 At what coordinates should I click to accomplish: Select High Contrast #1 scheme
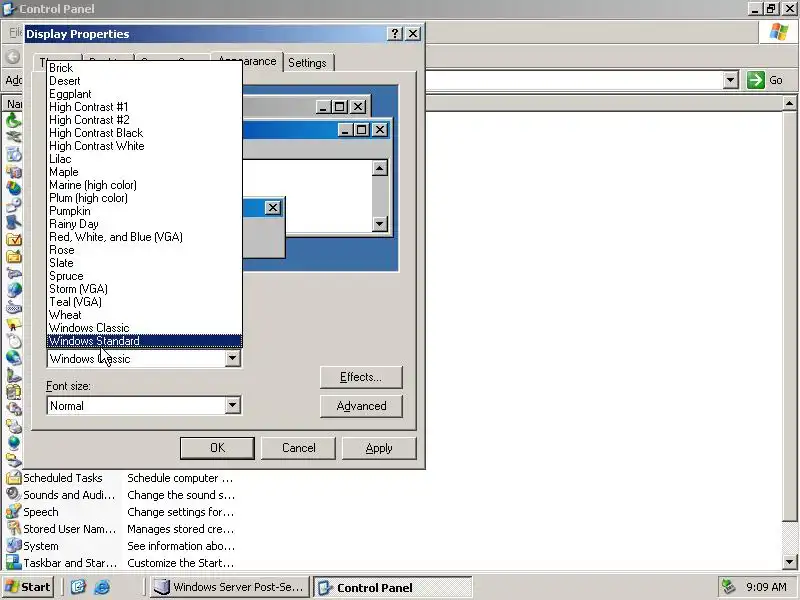[144, 107]
